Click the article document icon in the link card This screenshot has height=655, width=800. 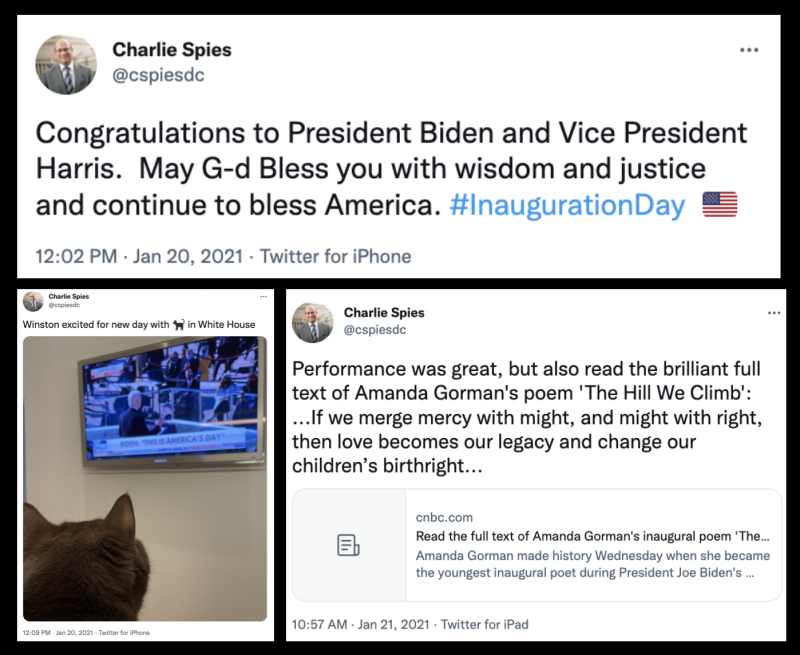(348, 545)
